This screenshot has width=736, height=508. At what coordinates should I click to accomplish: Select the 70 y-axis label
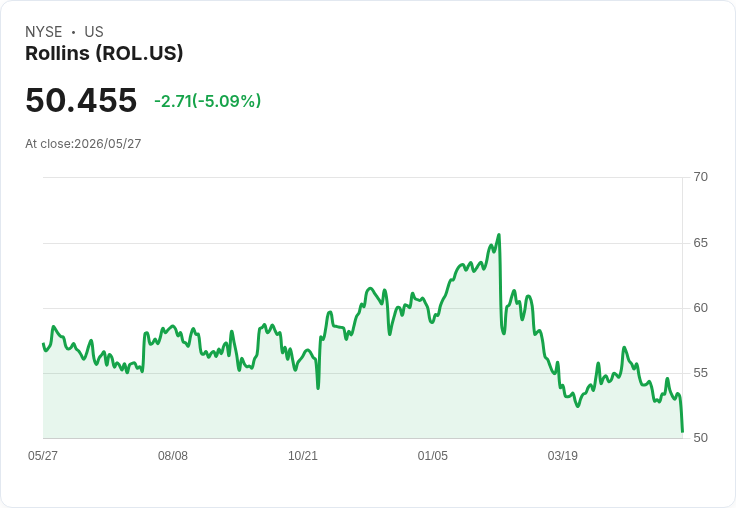(700, 177)
